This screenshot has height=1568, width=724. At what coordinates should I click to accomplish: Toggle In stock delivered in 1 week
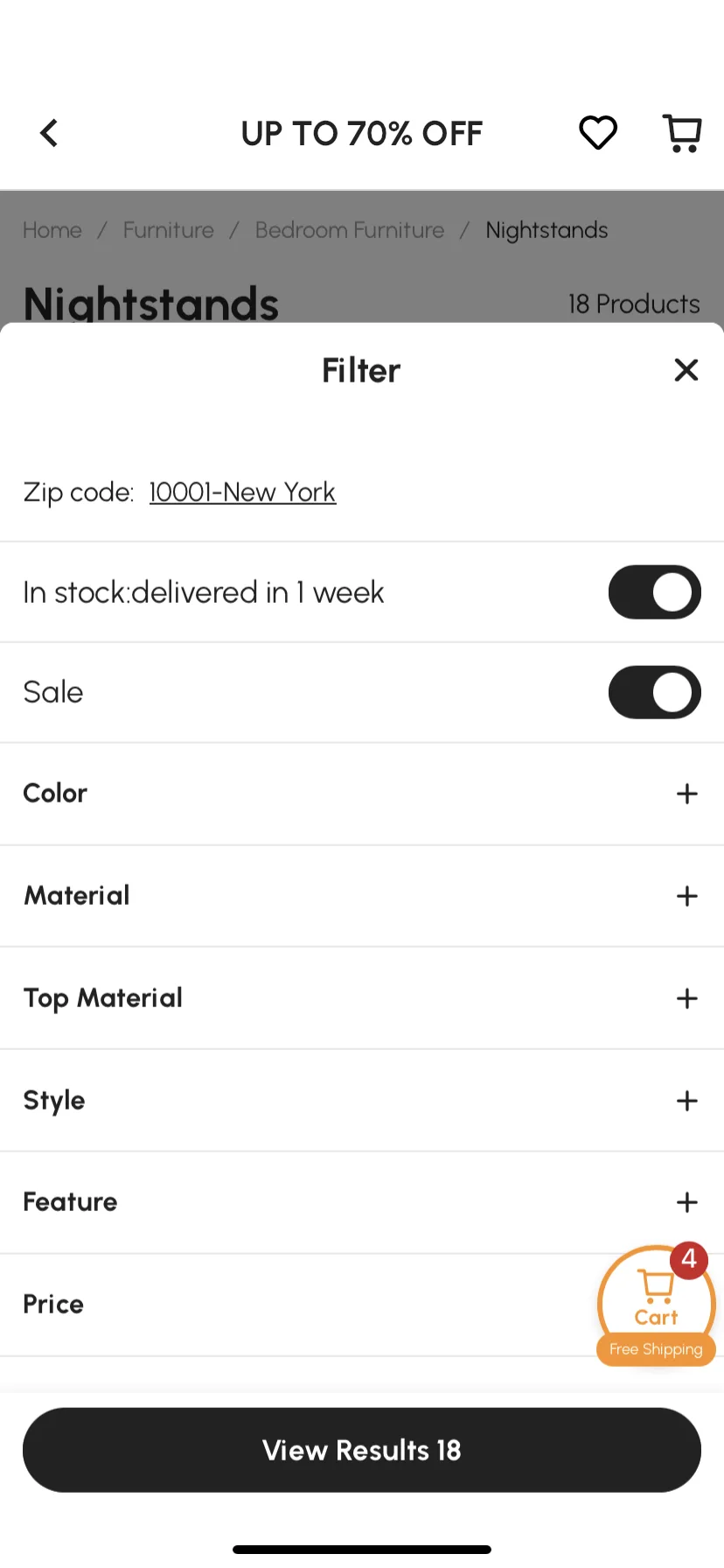tap(655, 592)
